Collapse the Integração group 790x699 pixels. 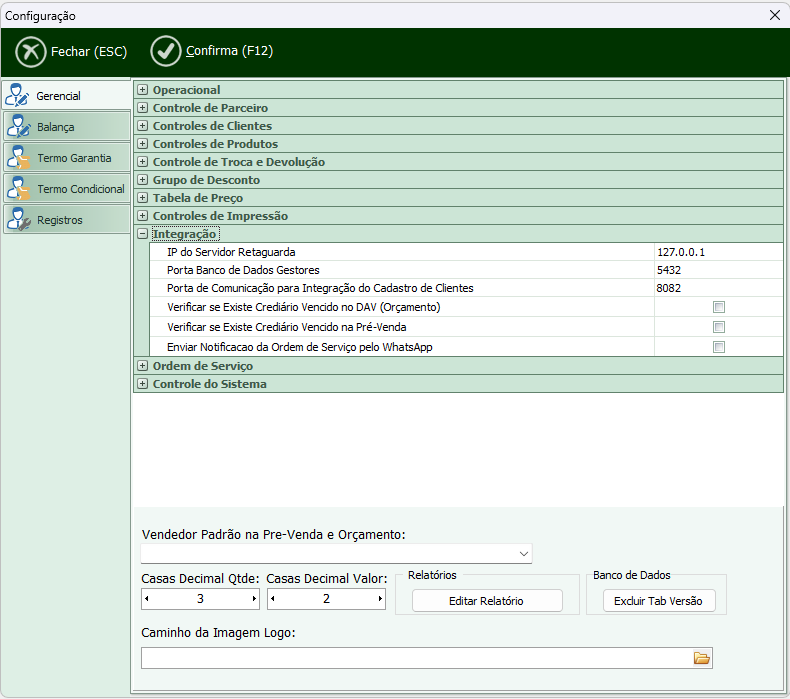(x=143, y=234)
